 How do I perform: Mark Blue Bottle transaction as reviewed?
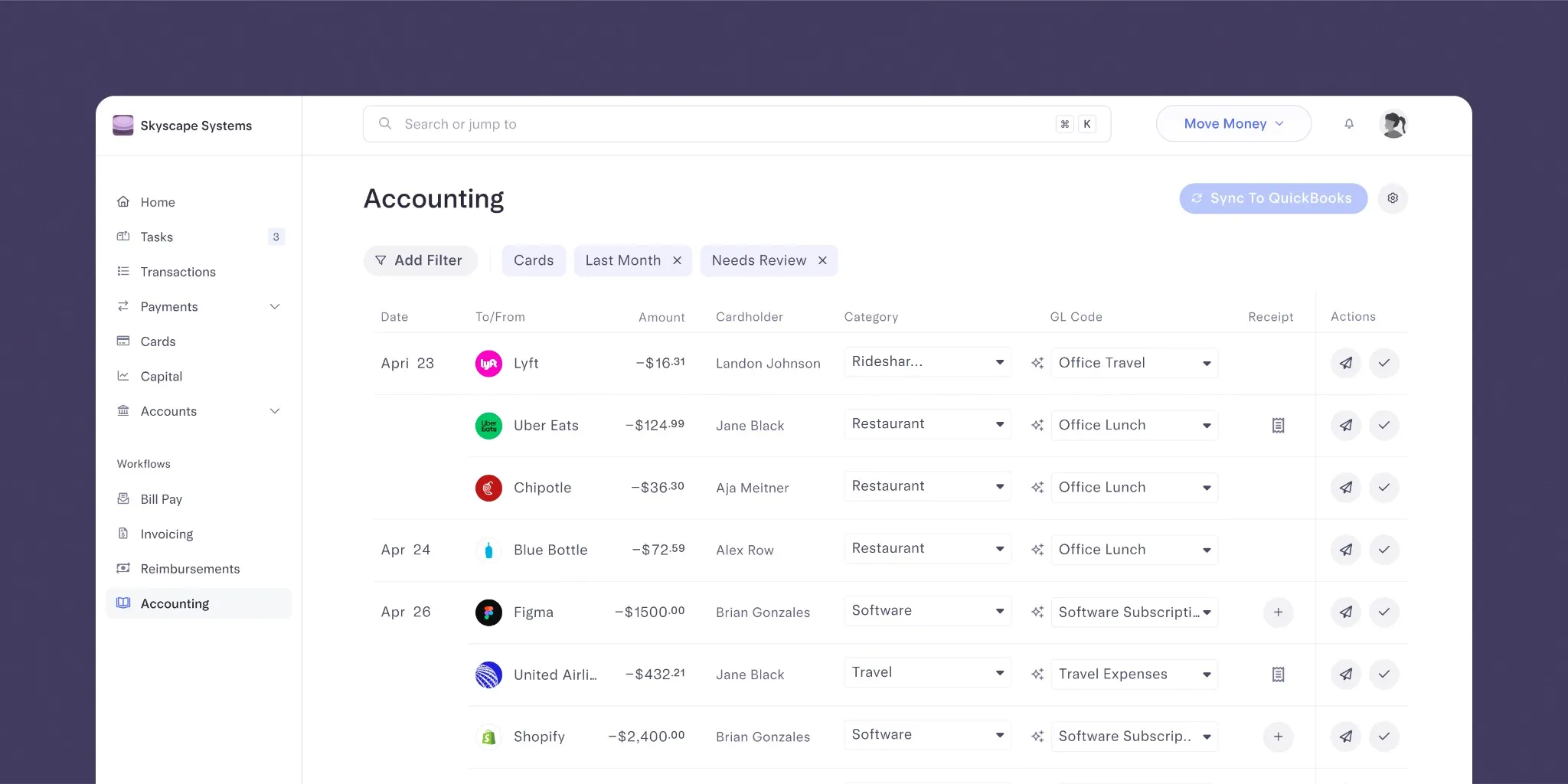point(1384,550)
